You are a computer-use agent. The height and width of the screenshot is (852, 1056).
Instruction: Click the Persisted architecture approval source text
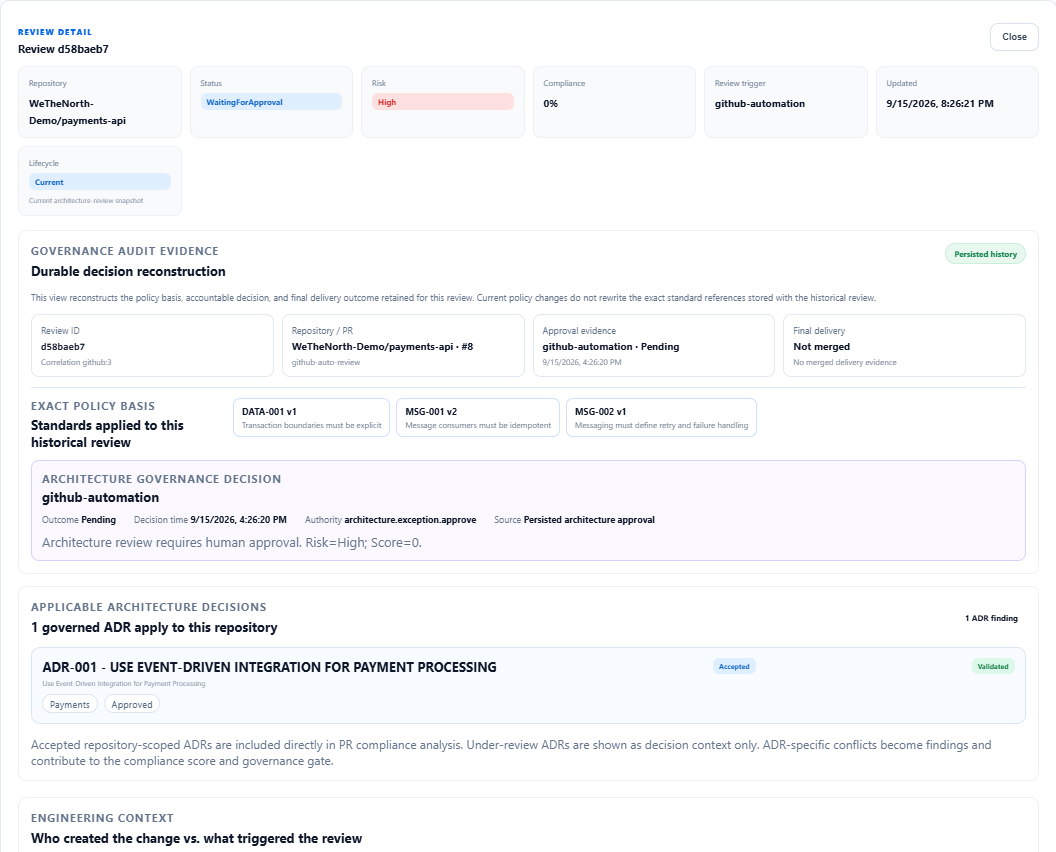coord(589,520)
